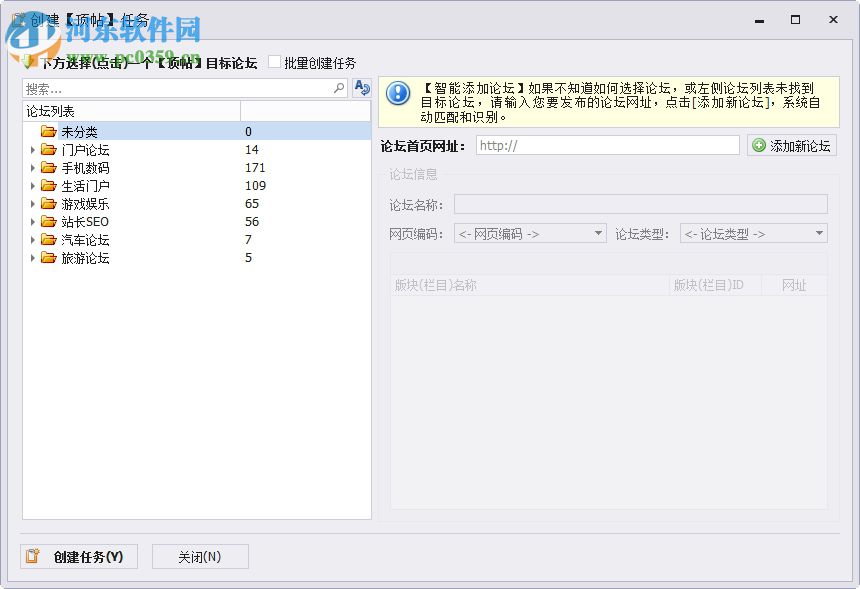Click the folder icon beside 站长SEO

pos(47,221)
